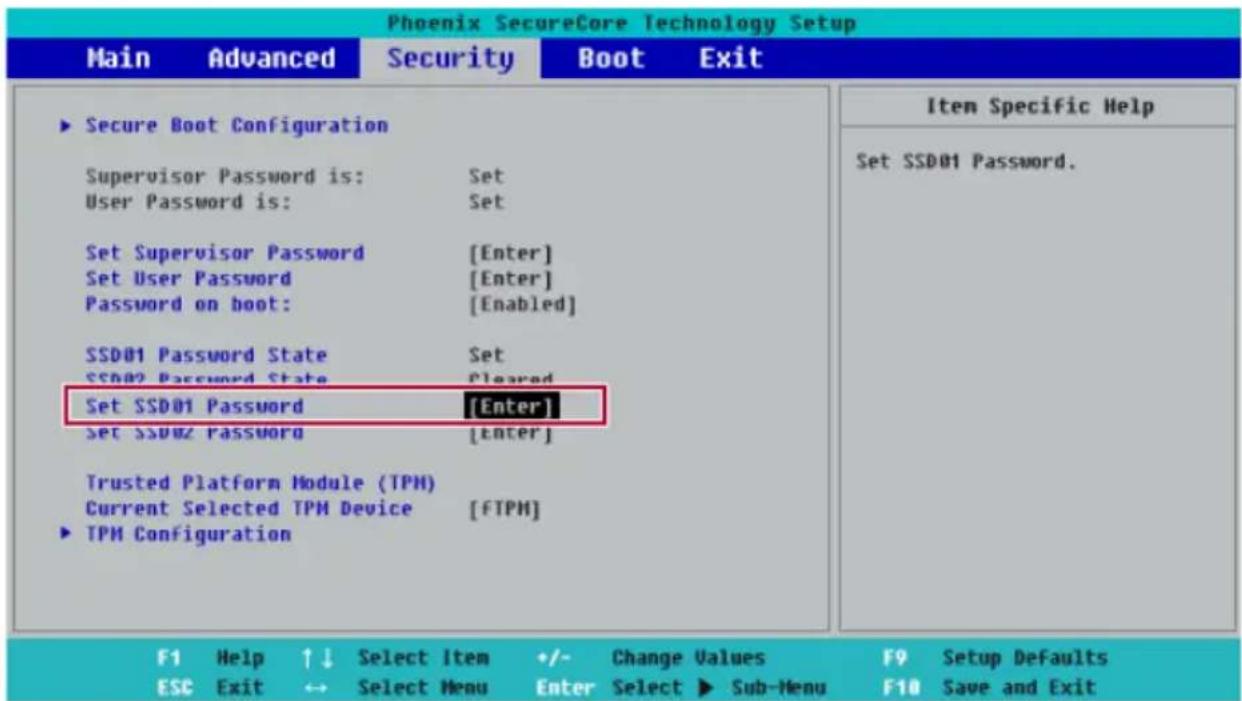This screenshot has width=1242, height=701.
Task: Click Enter Select Sub-Menu hint
Action: [681, 688]
